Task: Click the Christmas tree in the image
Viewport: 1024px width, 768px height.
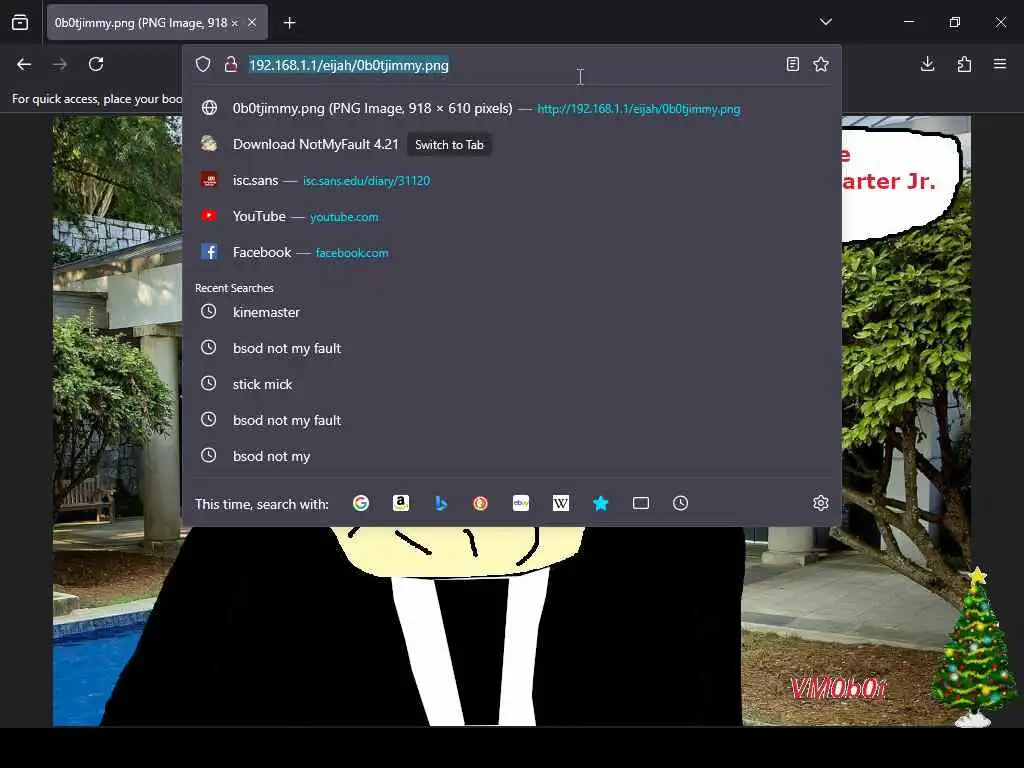Action: (x=974, y=647)
